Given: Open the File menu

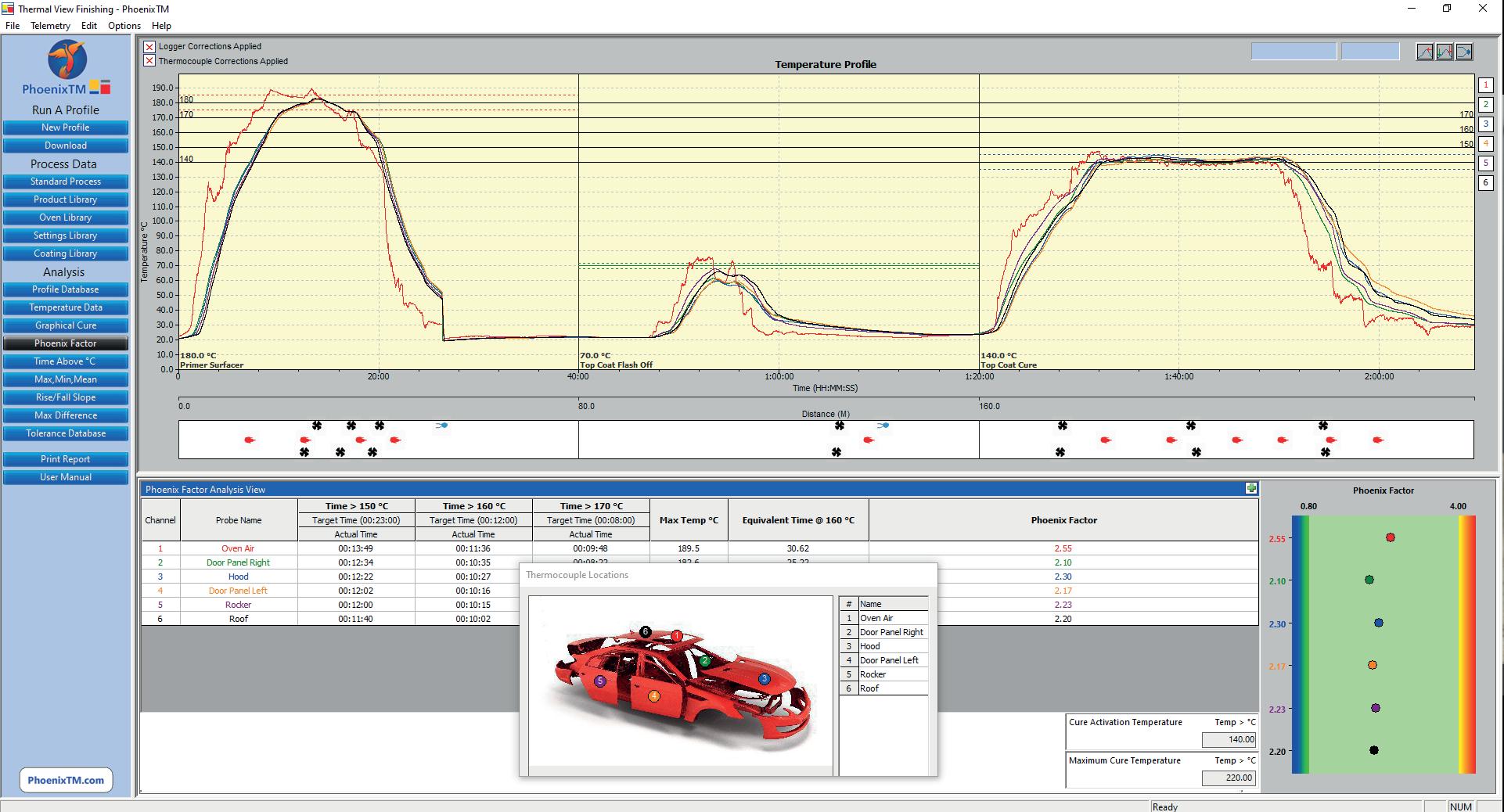Looking at the screenshot, I should click(13, 25).
